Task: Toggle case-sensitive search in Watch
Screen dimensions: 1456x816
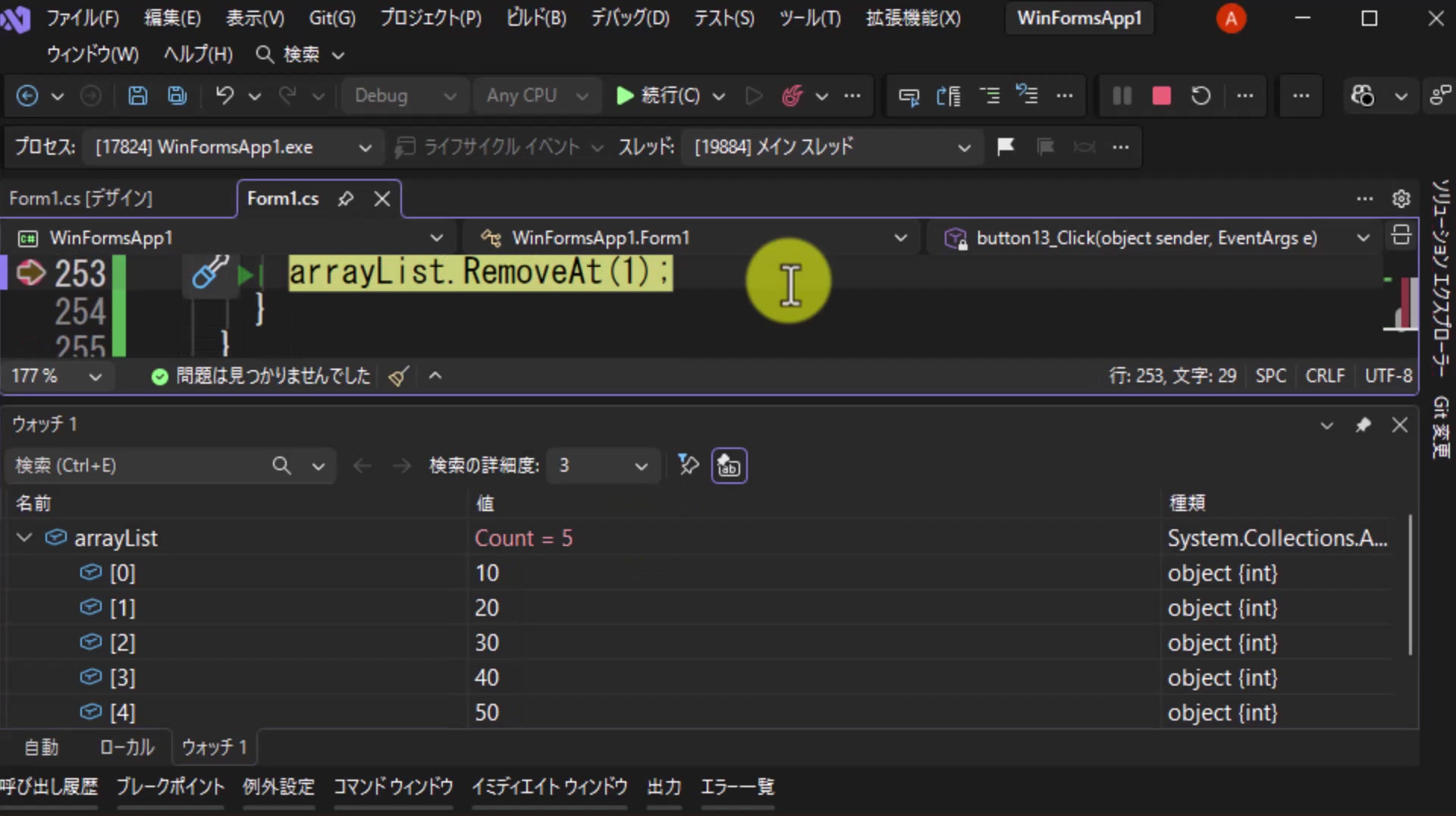Action: coord(729,466)
